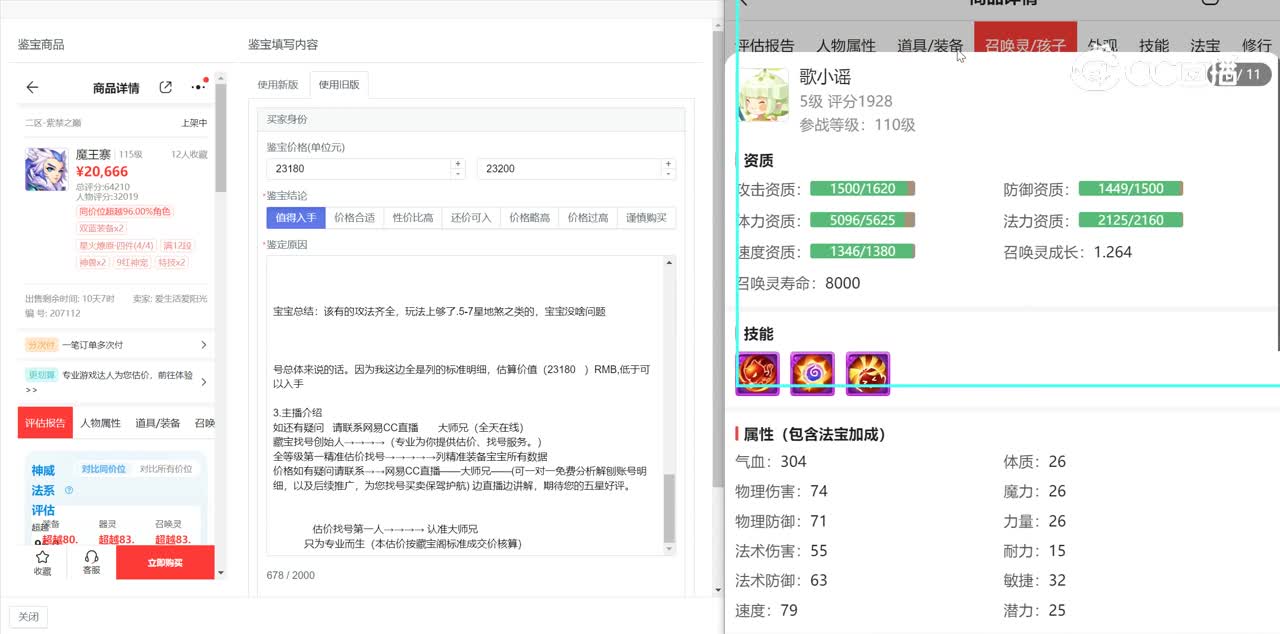Click the 攻击资质 1500/1620 progress bar
The height and width of the screenshot is (634, 1280).
click(x=862, y=189)
